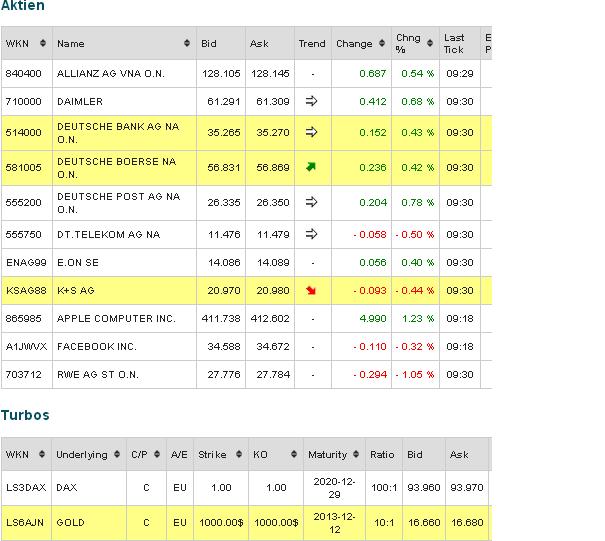Viewport: 605px width, 541px height.
Task: Click WKN 581005 cell
Action: click(x=24, y=167)
